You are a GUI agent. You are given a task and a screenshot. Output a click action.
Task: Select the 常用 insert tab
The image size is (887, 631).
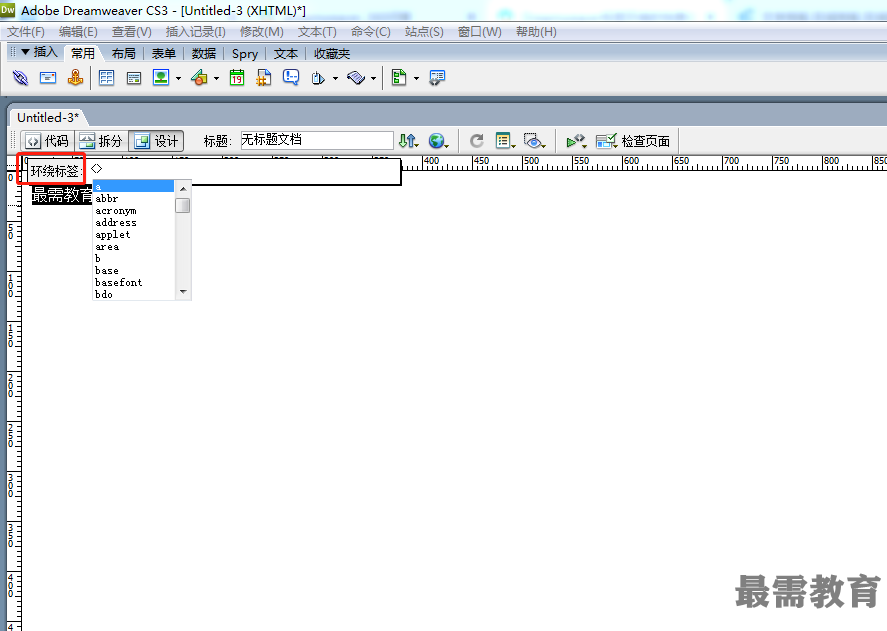click(83, 54)
